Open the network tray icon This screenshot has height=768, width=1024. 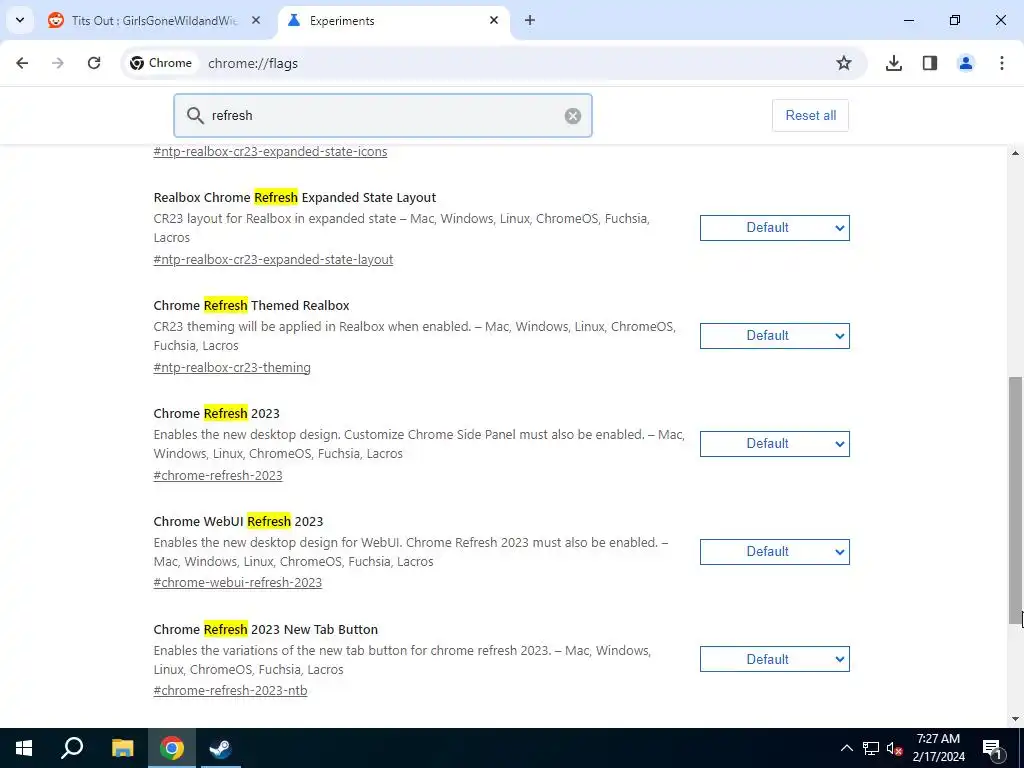871,748
